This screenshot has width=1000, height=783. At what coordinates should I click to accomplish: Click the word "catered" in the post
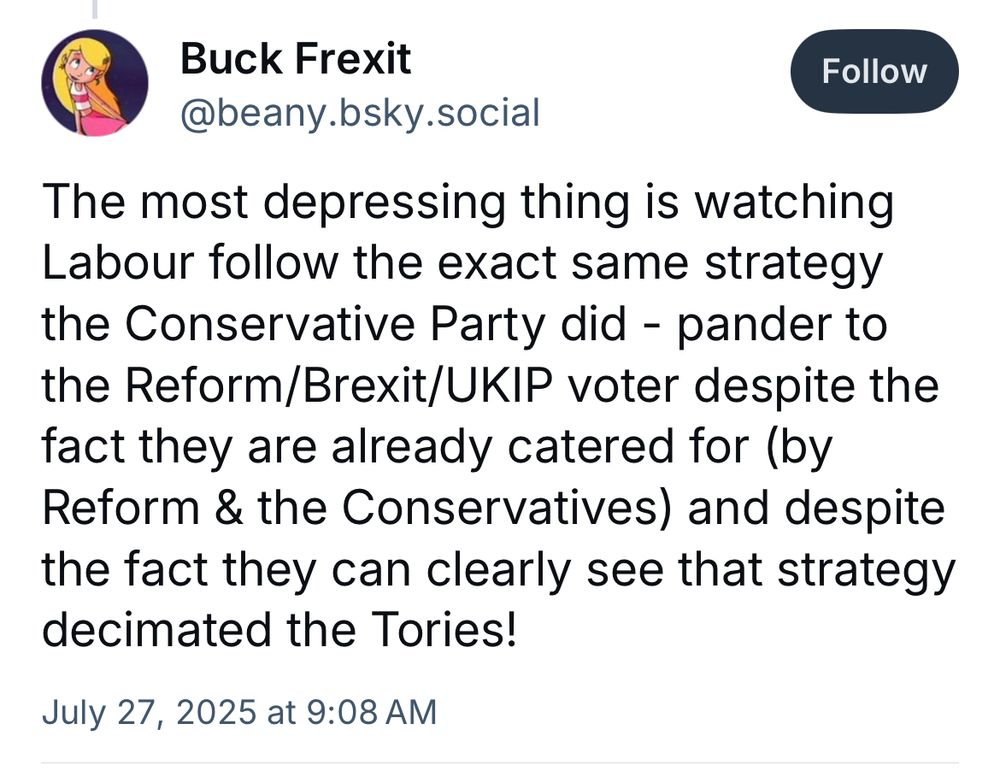click(x=591, y=446)
